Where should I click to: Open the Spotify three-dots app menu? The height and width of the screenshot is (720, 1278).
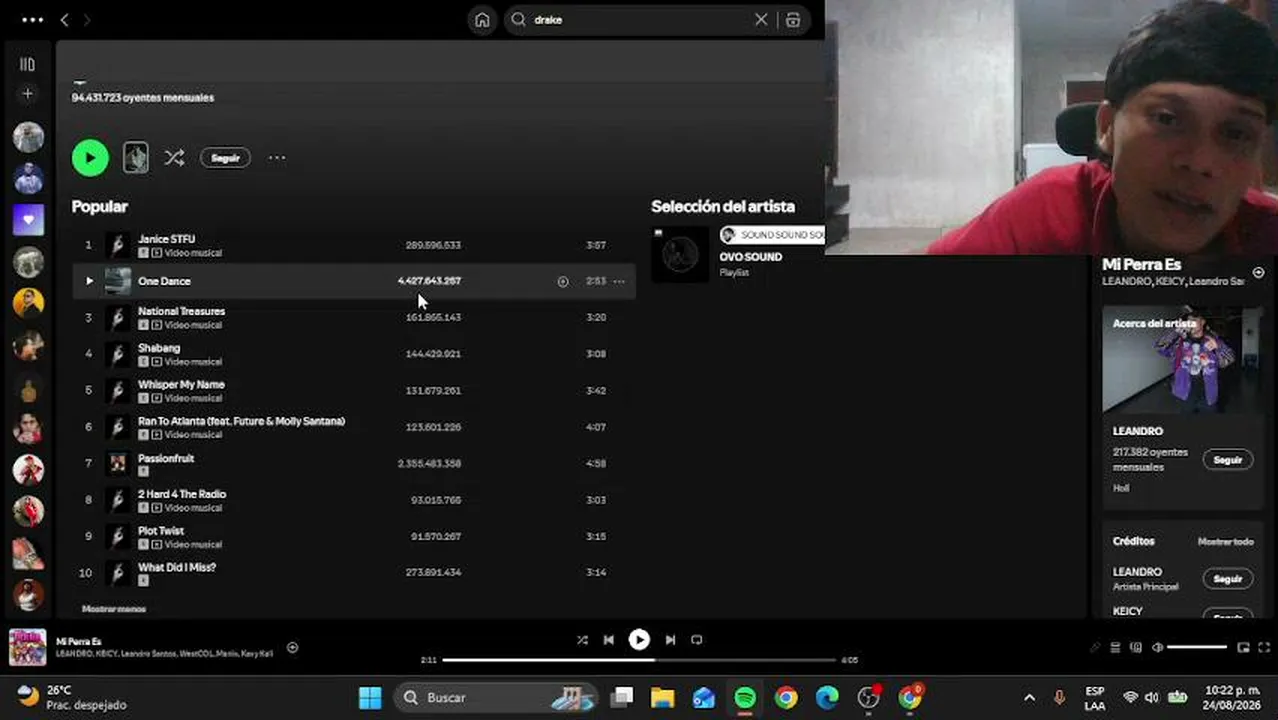(x=32, y=20)
